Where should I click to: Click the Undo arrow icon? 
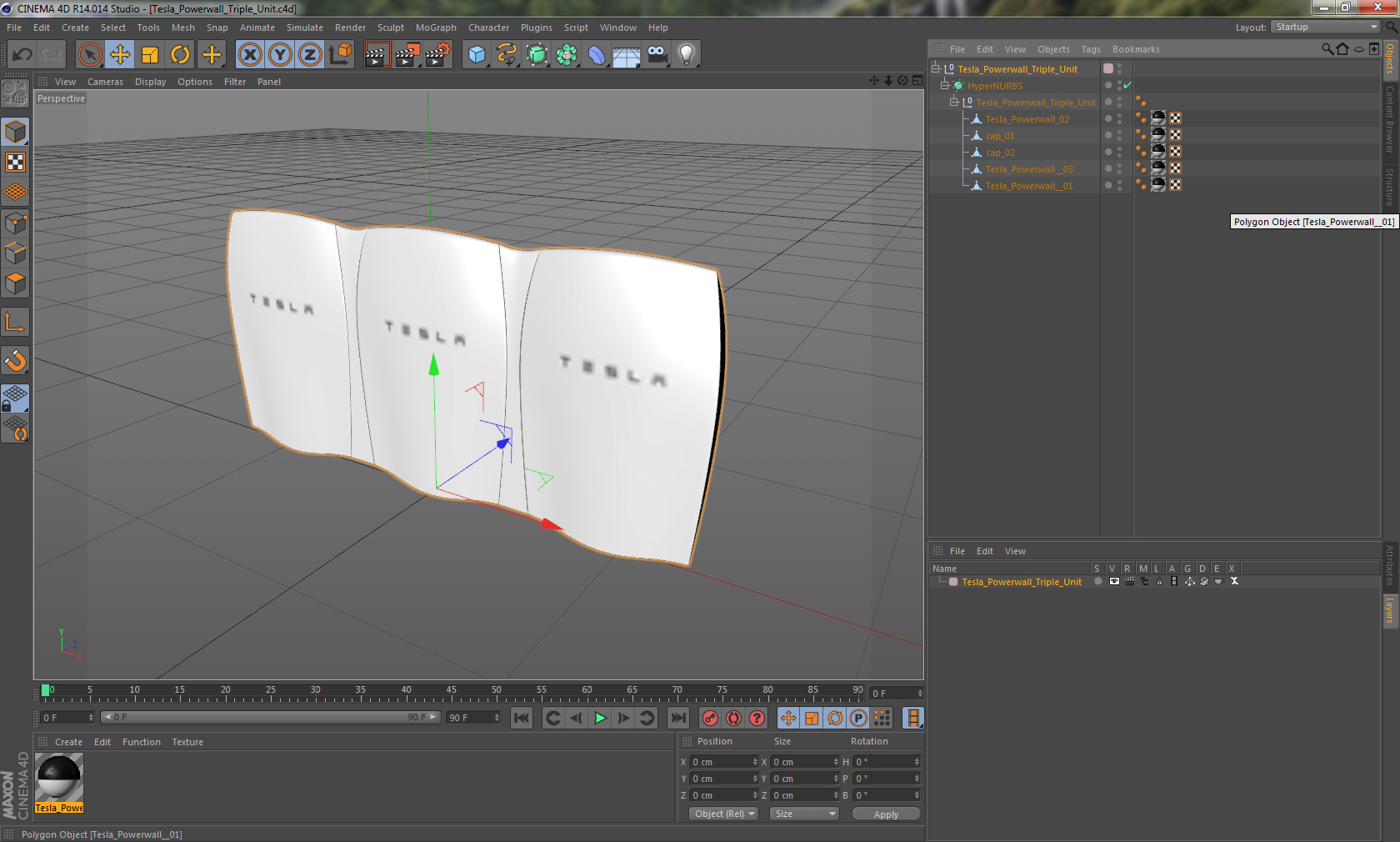point(22,55)
